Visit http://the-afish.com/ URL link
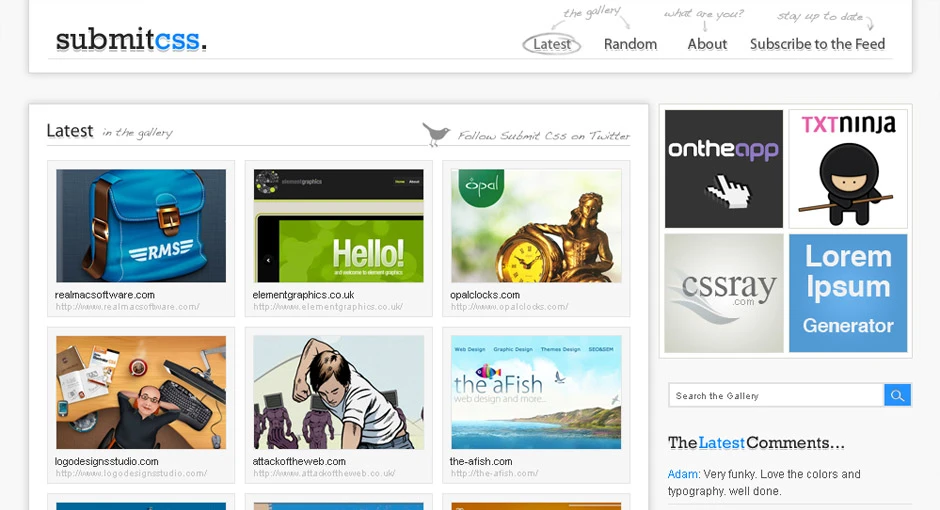This screenshot has height=510, width=940. (x=495, y=473)
